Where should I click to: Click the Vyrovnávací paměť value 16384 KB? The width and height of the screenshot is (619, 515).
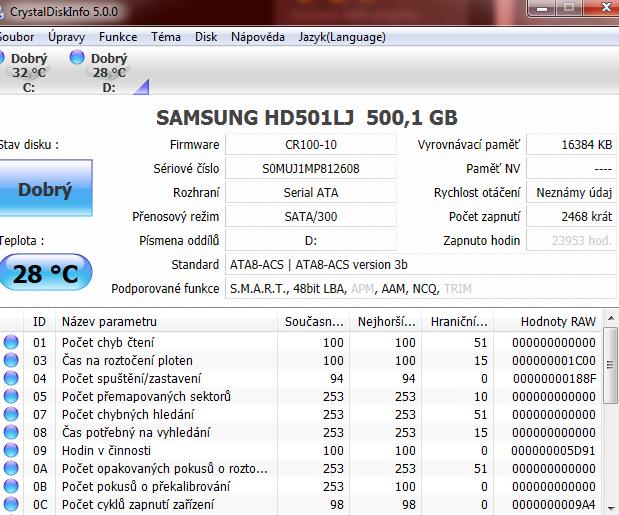coord(572,144)
